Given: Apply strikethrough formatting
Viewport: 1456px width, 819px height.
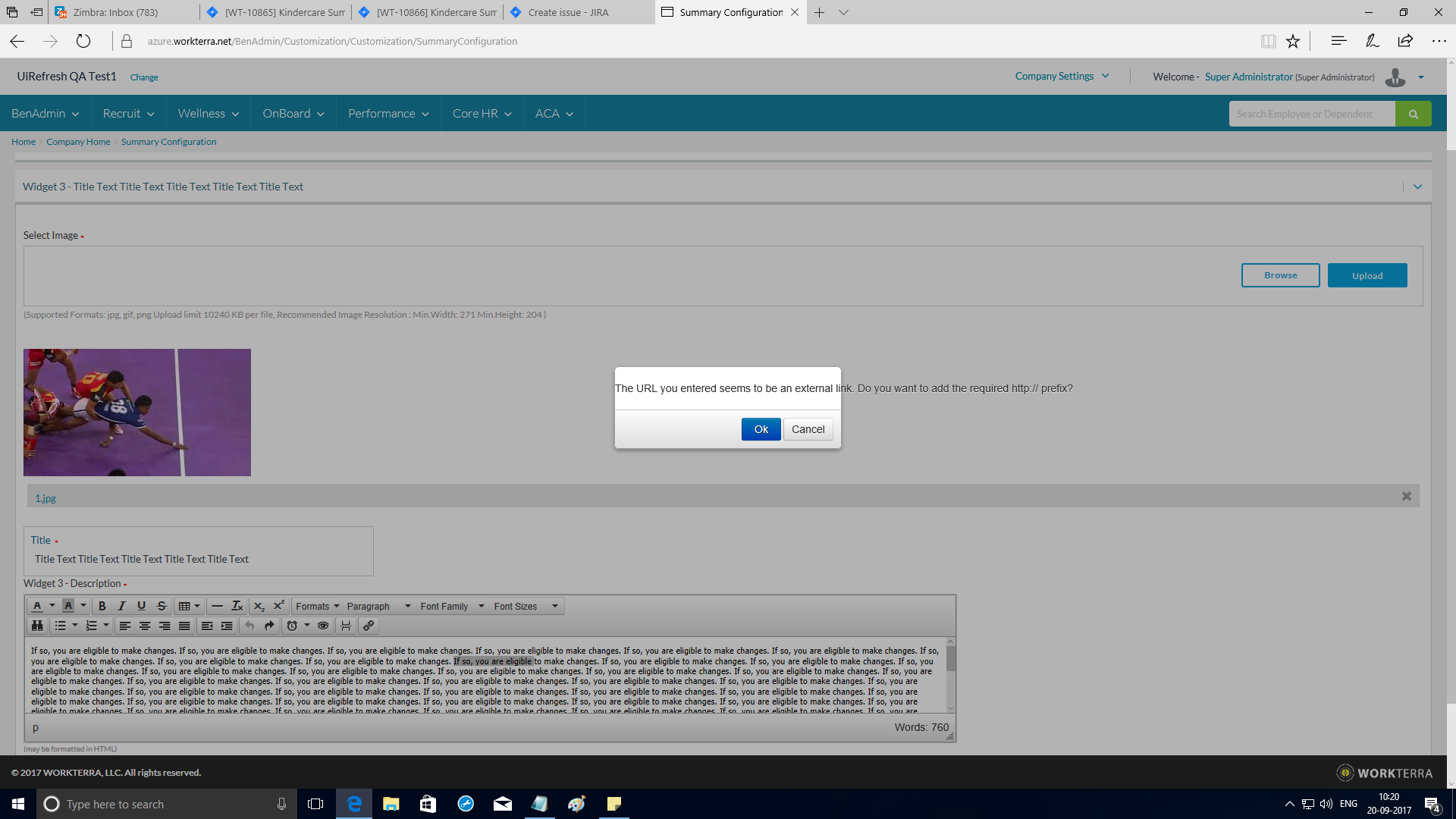Looking at the screenshot, I should tap(161, 606).
